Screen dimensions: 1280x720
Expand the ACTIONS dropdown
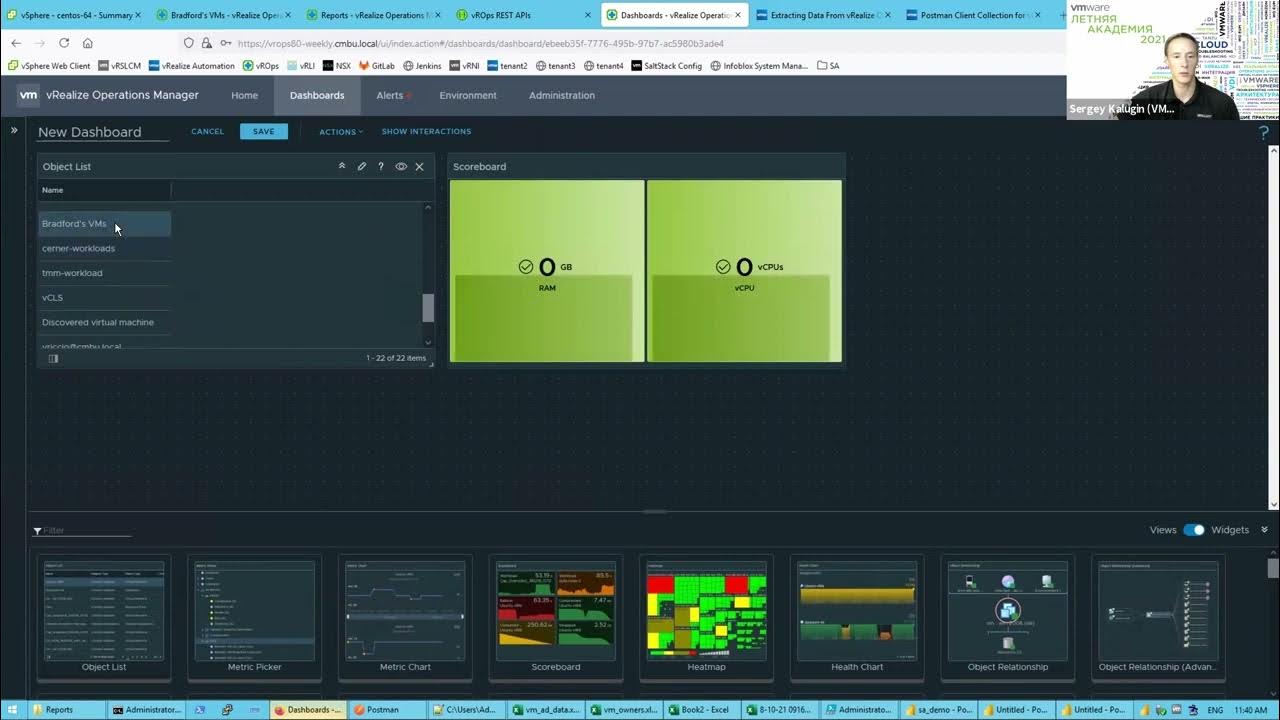coord(341,132)
